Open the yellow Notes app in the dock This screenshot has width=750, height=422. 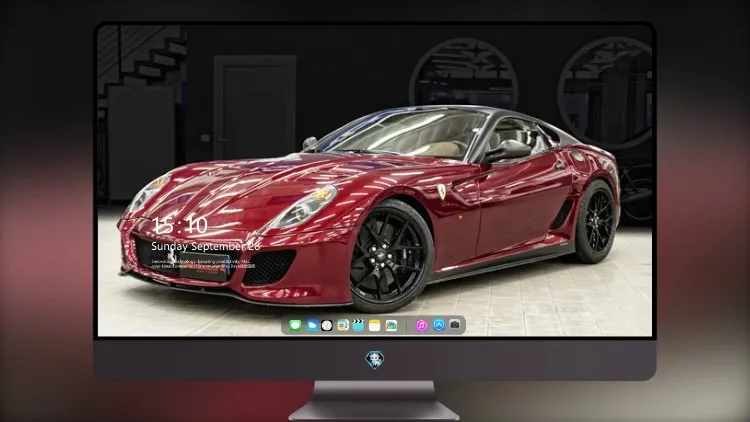pos(375,325)
